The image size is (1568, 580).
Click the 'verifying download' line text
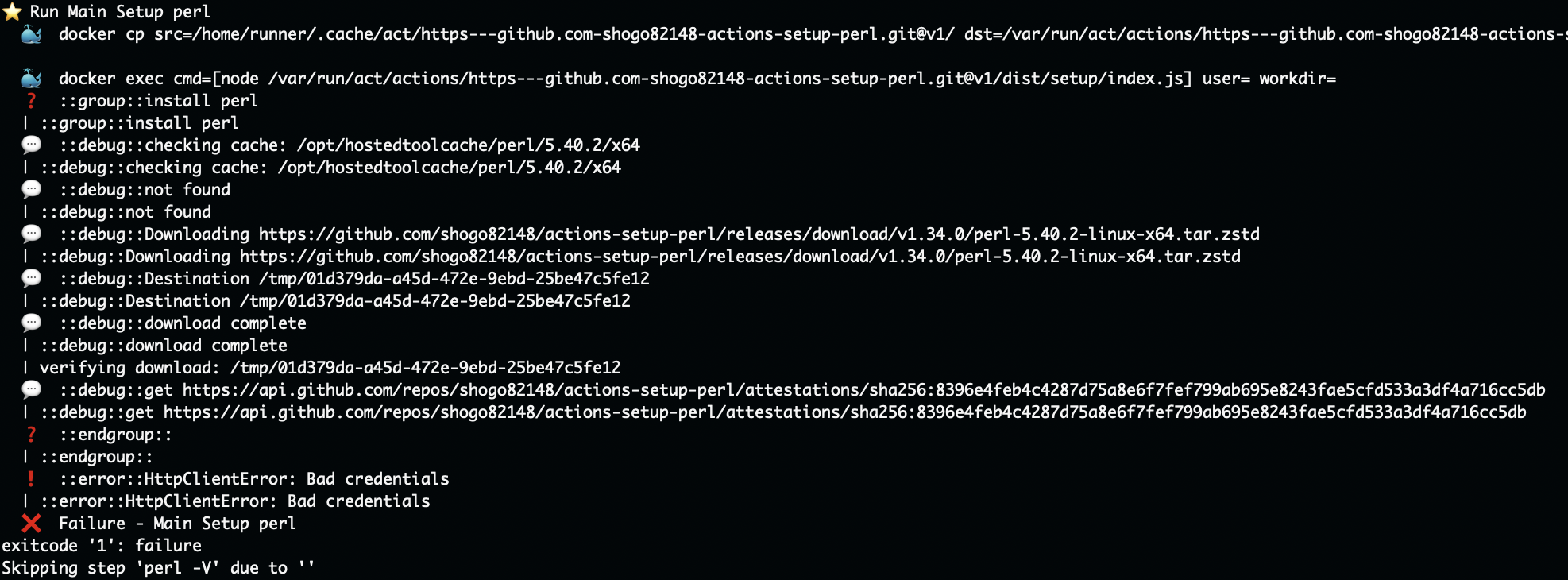(x=330, y=368)
